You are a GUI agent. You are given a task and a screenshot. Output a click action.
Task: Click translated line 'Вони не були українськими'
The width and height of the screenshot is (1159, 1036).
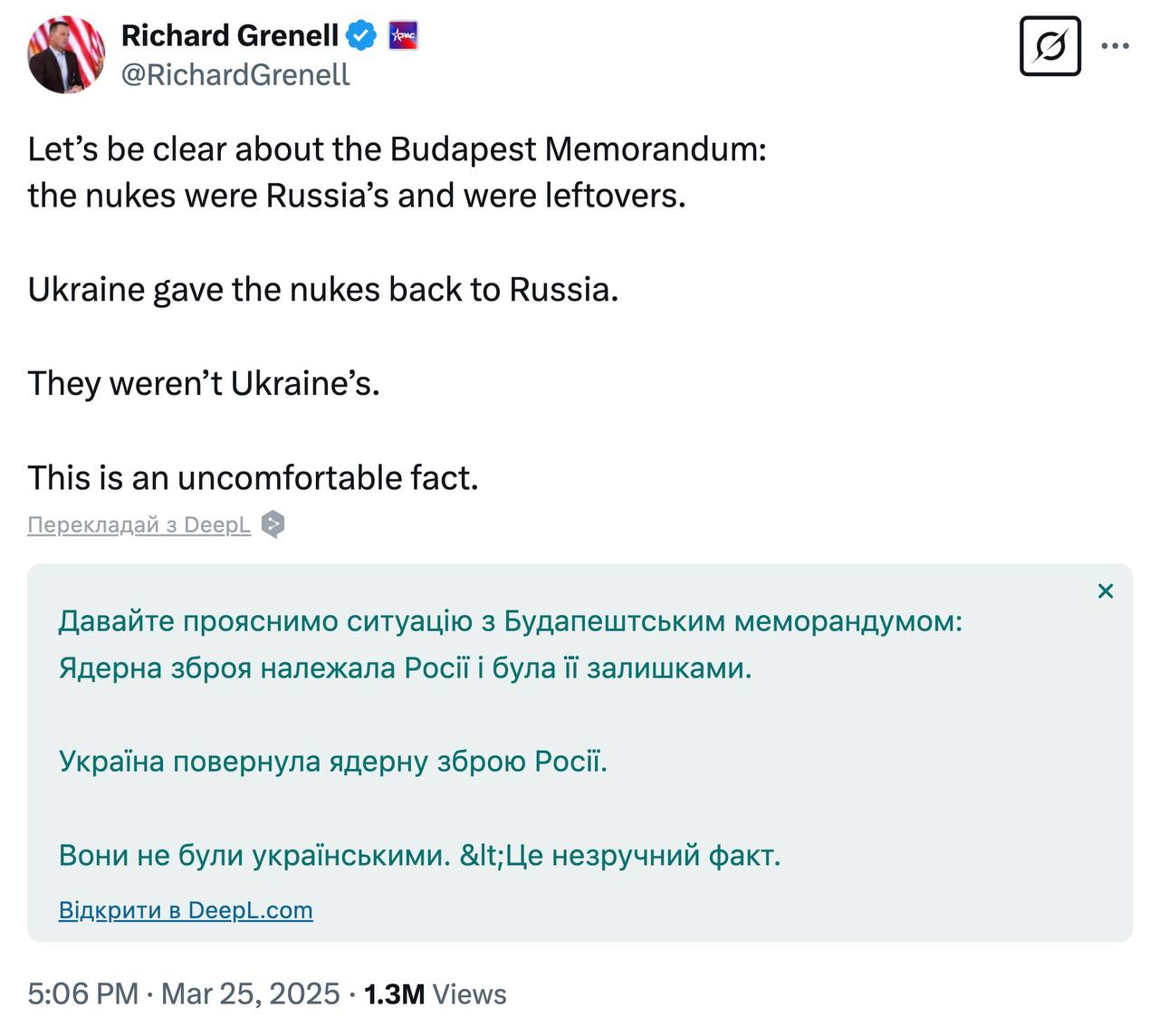254,855
